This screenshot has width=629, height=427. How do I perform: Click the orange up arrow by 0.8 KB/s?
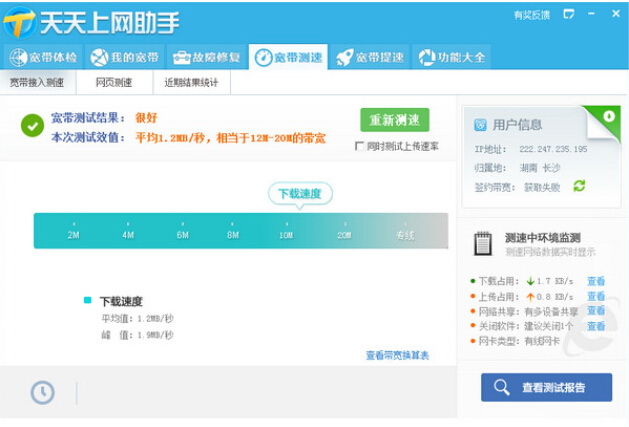[x=530, y=297]
